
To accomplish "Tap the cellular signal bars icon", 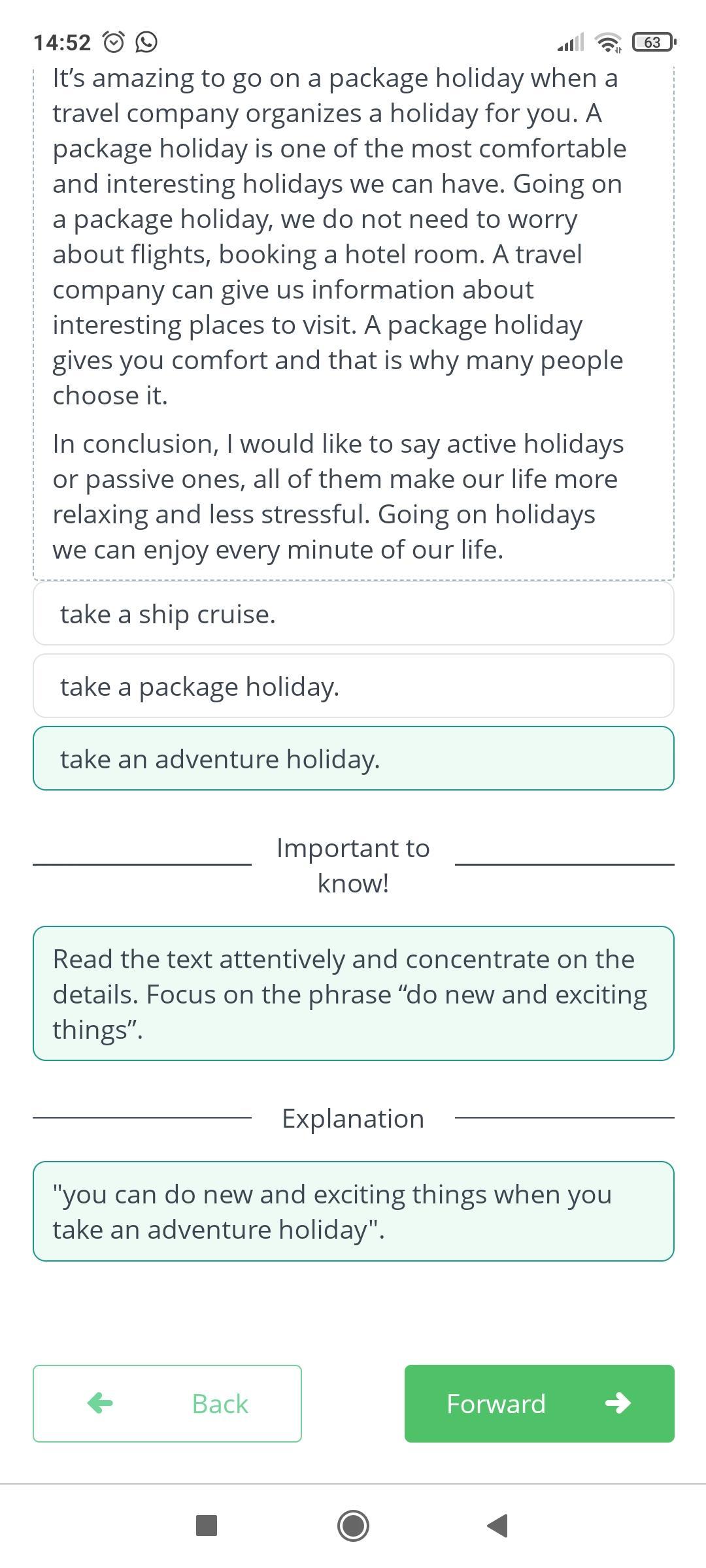I will (x=571, y=42).
